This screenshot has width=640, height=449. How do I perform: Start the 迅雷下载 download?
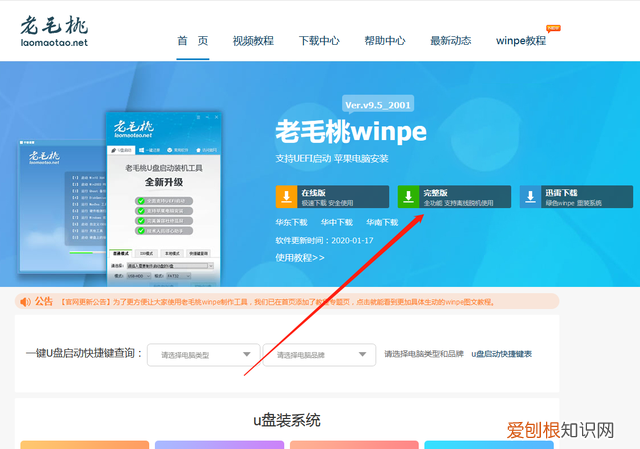(x=576, y=197)
